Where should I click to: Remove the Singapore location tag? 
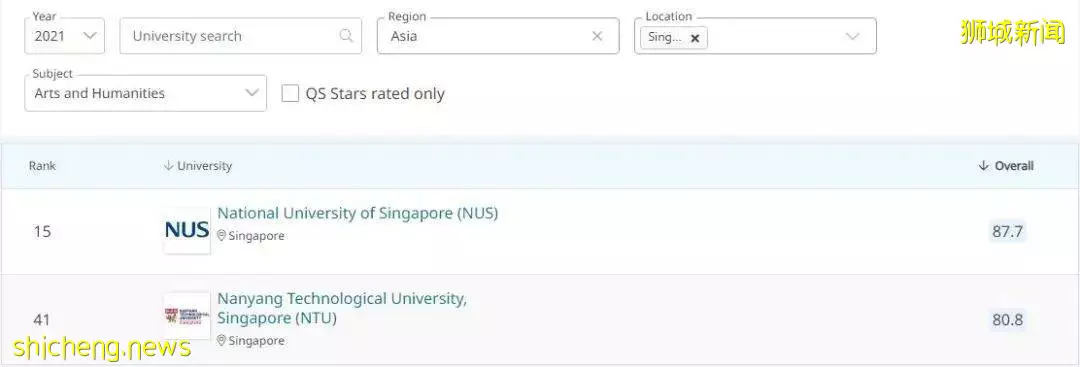pyautogui.click(x=695, y=39)
